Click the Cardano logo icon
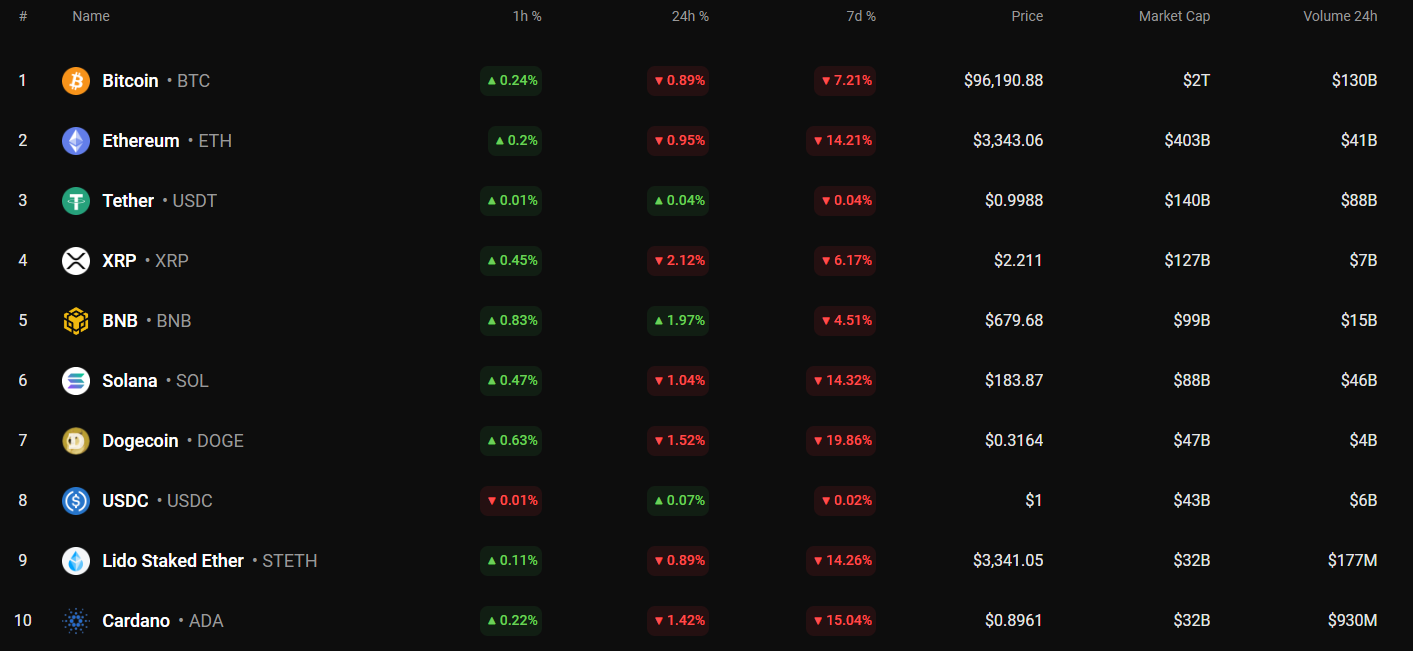 pos(76,621)
